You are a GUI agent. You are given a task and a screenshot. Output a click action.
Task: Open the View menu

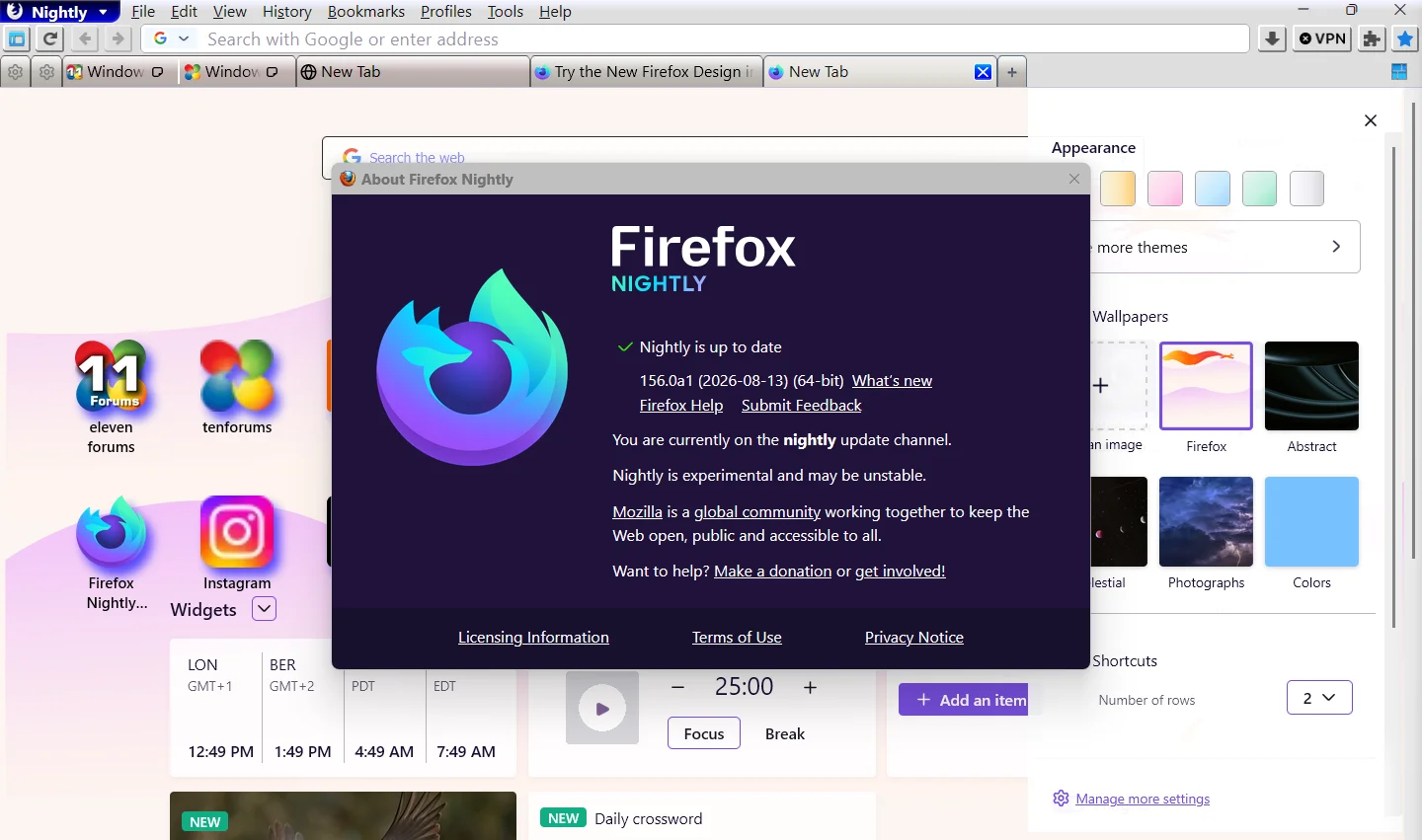pos(230,12)
